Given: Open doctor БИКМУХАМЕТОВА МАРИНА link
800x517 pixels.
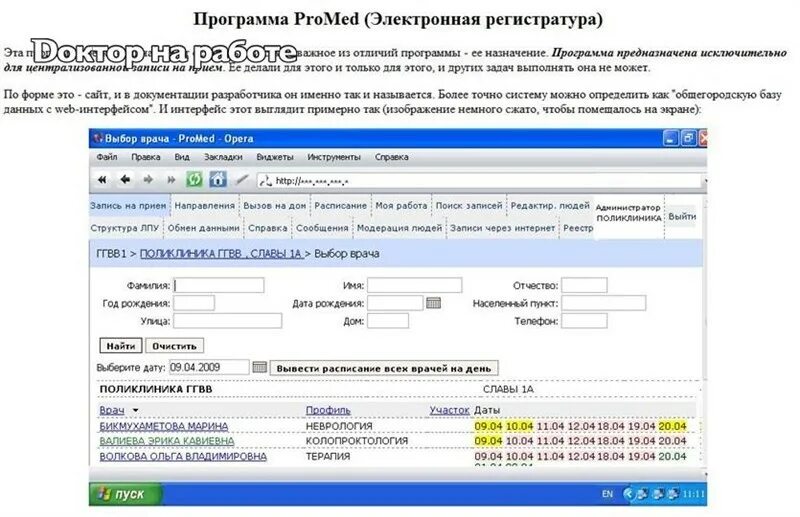Looking at the screenshot, I should (x=164, y=426).
